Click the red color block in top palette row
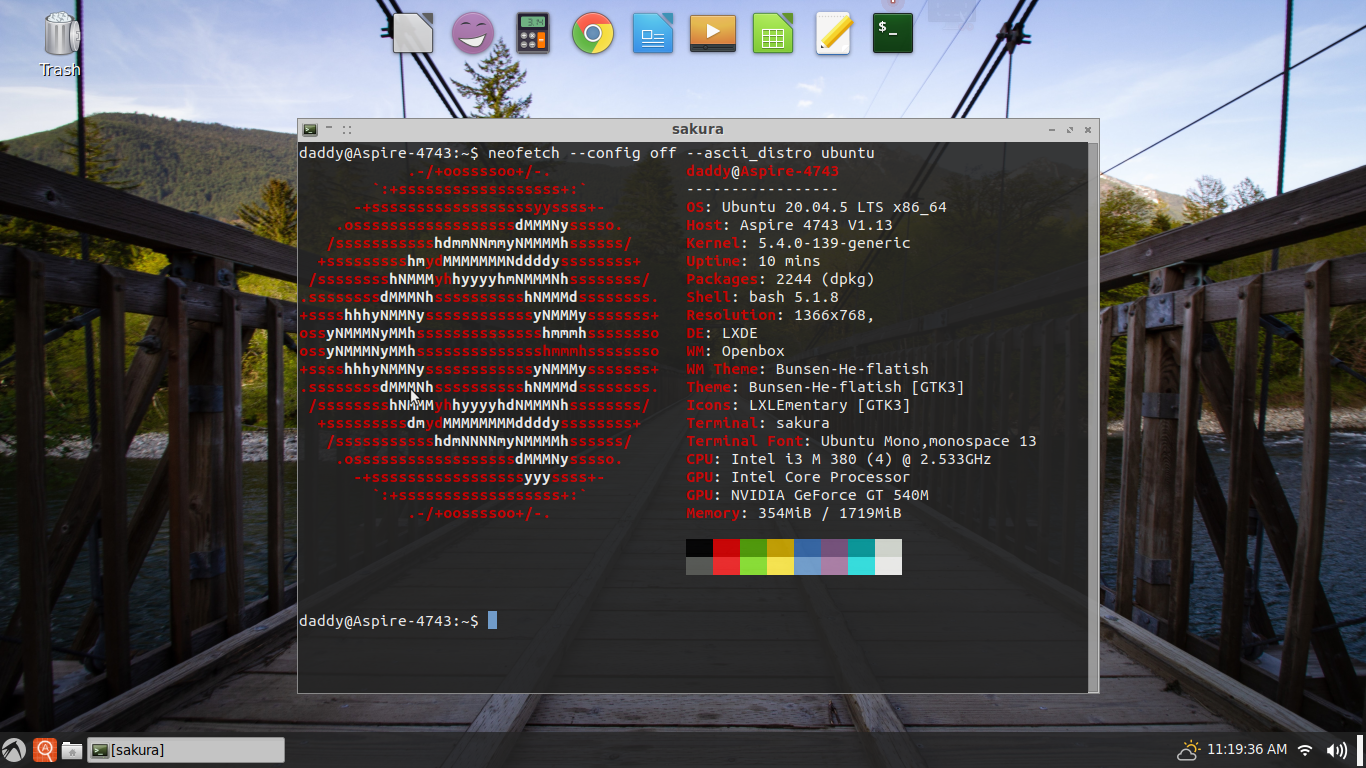Image resolution: width=1366 pixels, height=768 pixels. point(726,548)
